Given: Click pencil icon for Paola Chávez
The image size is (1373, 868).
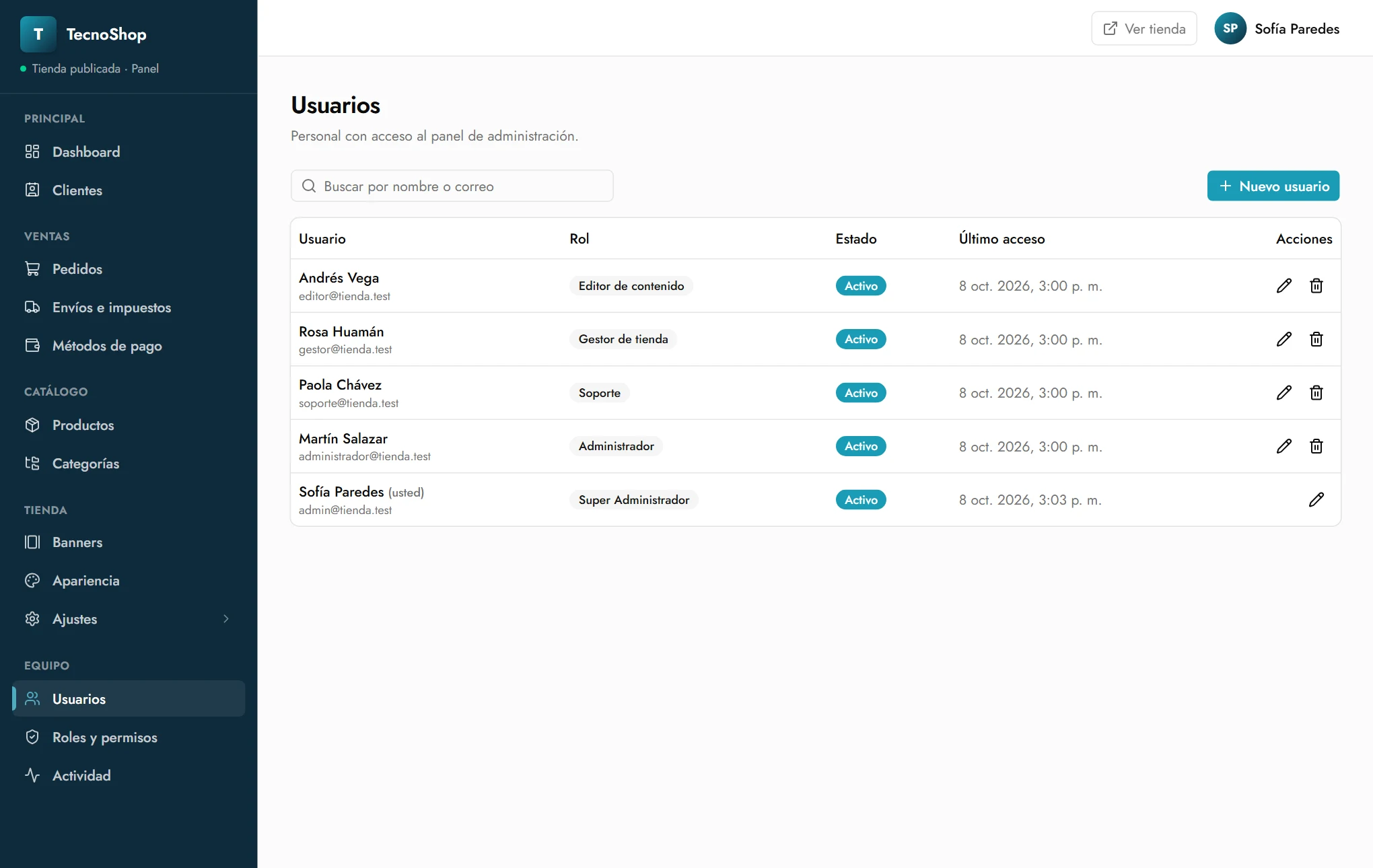Looking at the screenshot, I should 1283,393.
